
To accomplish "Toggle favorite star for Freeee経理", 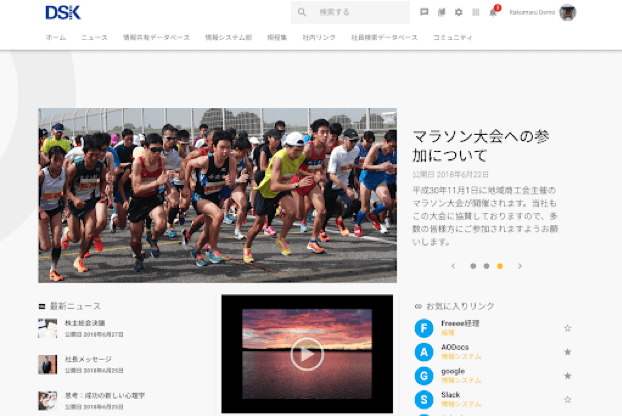I will point(568,328).
